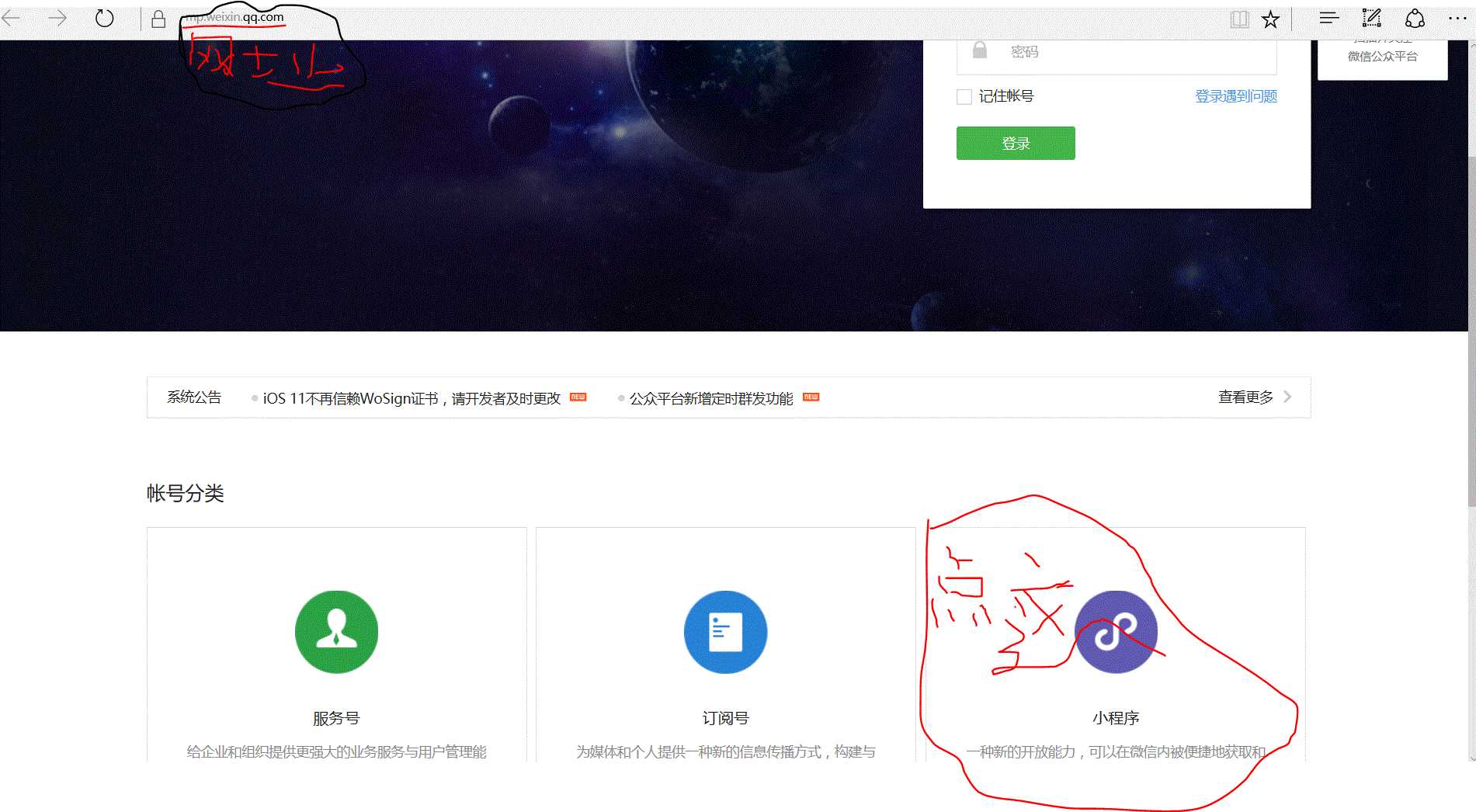Open the Hub three-lines icon

click(1329, 18)
